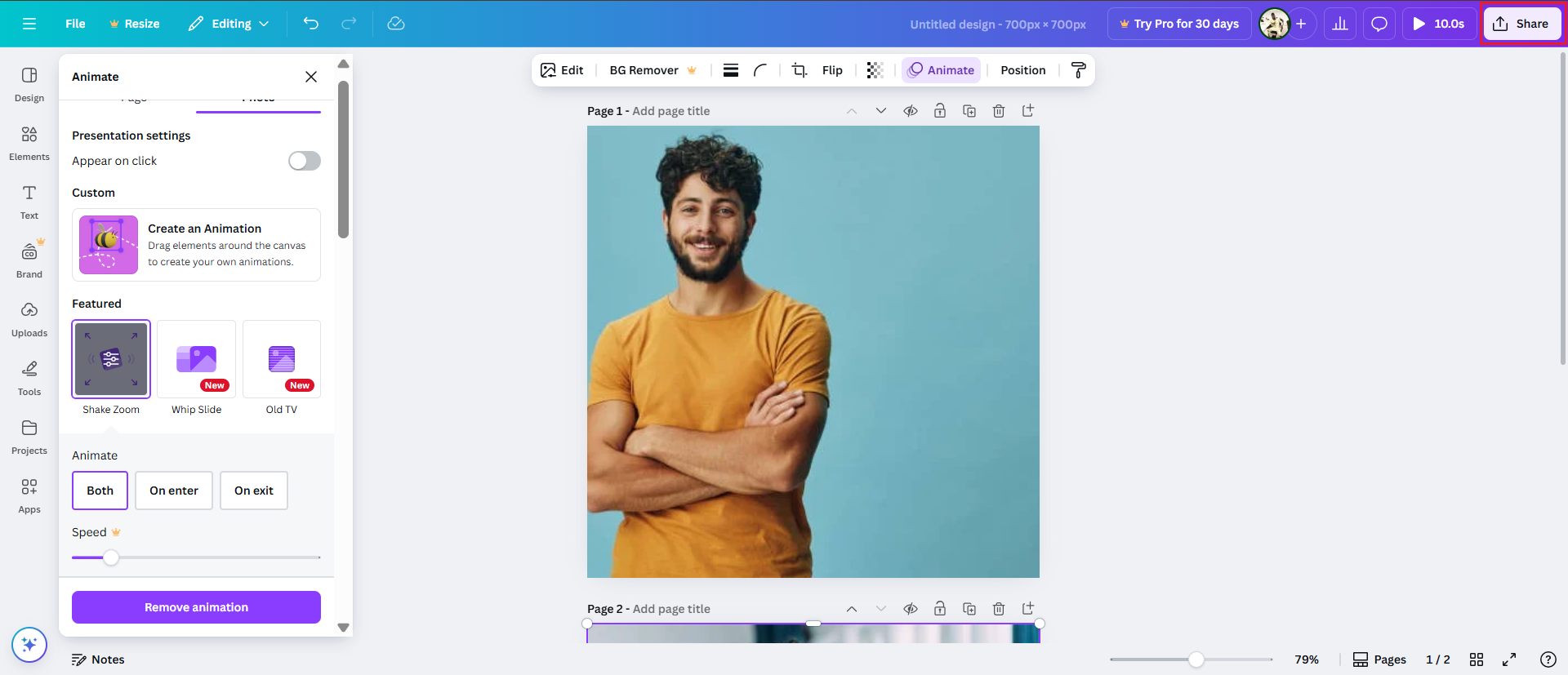
Task: Select the On exit animate option
Action: [x=254, y=491]
